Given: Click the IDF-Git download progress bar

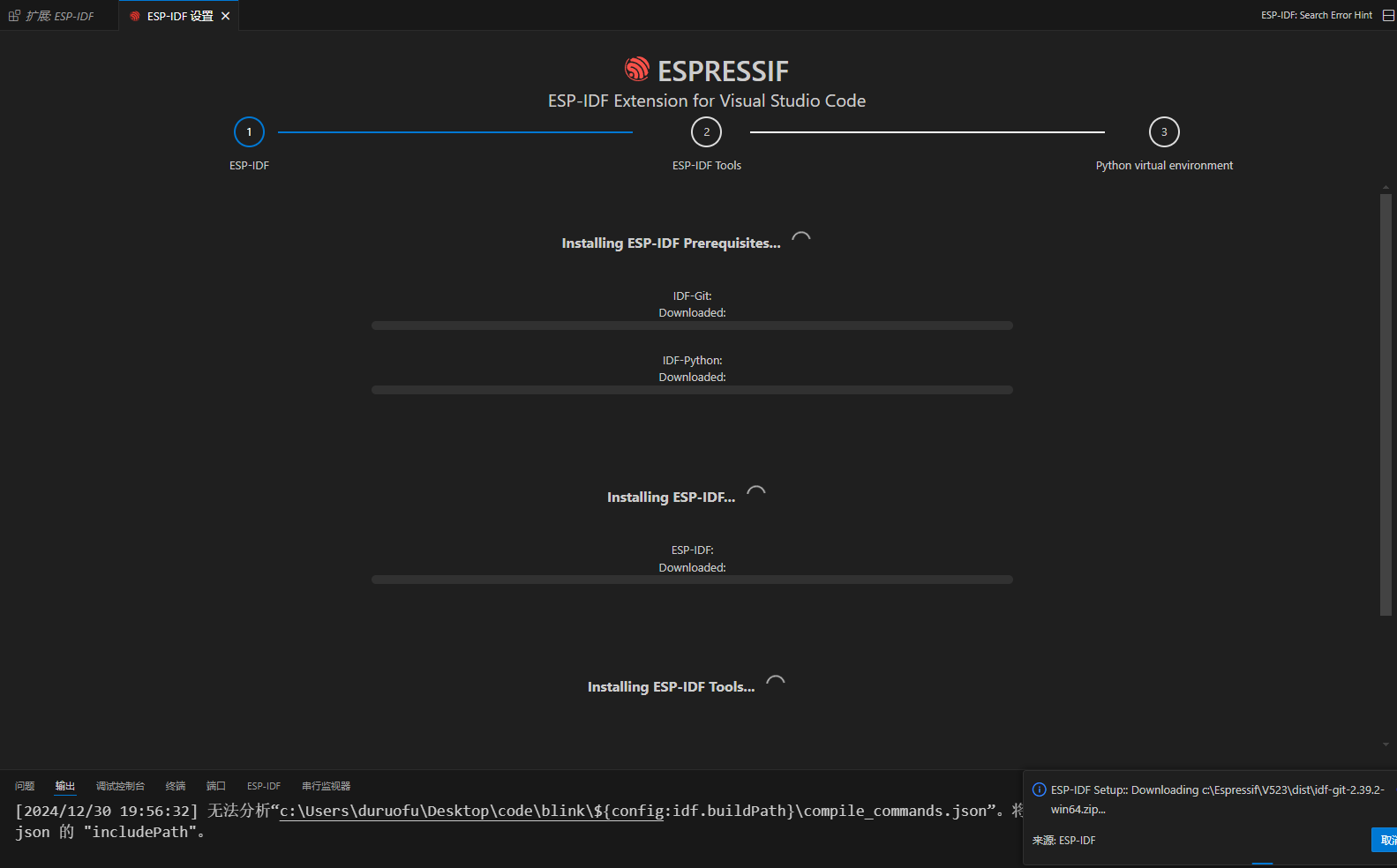Looking at the screenshot, I should pyautogui.click(x=692, y=325).
